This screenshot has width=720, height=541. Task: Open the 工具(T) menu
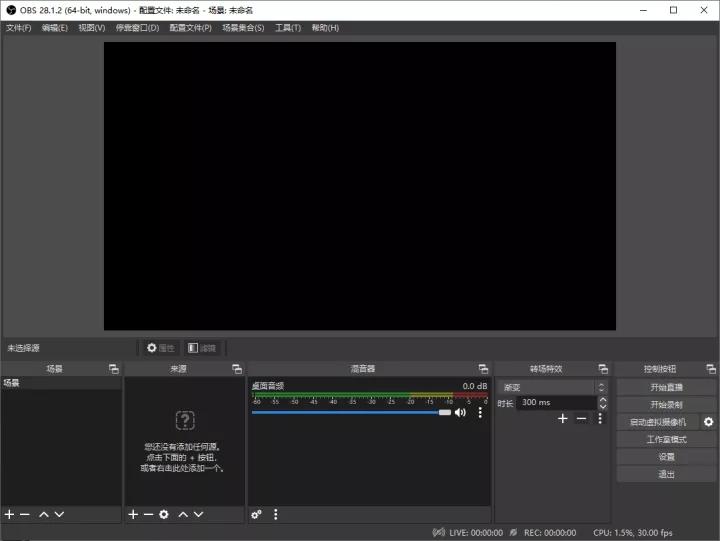click(288, 28)
